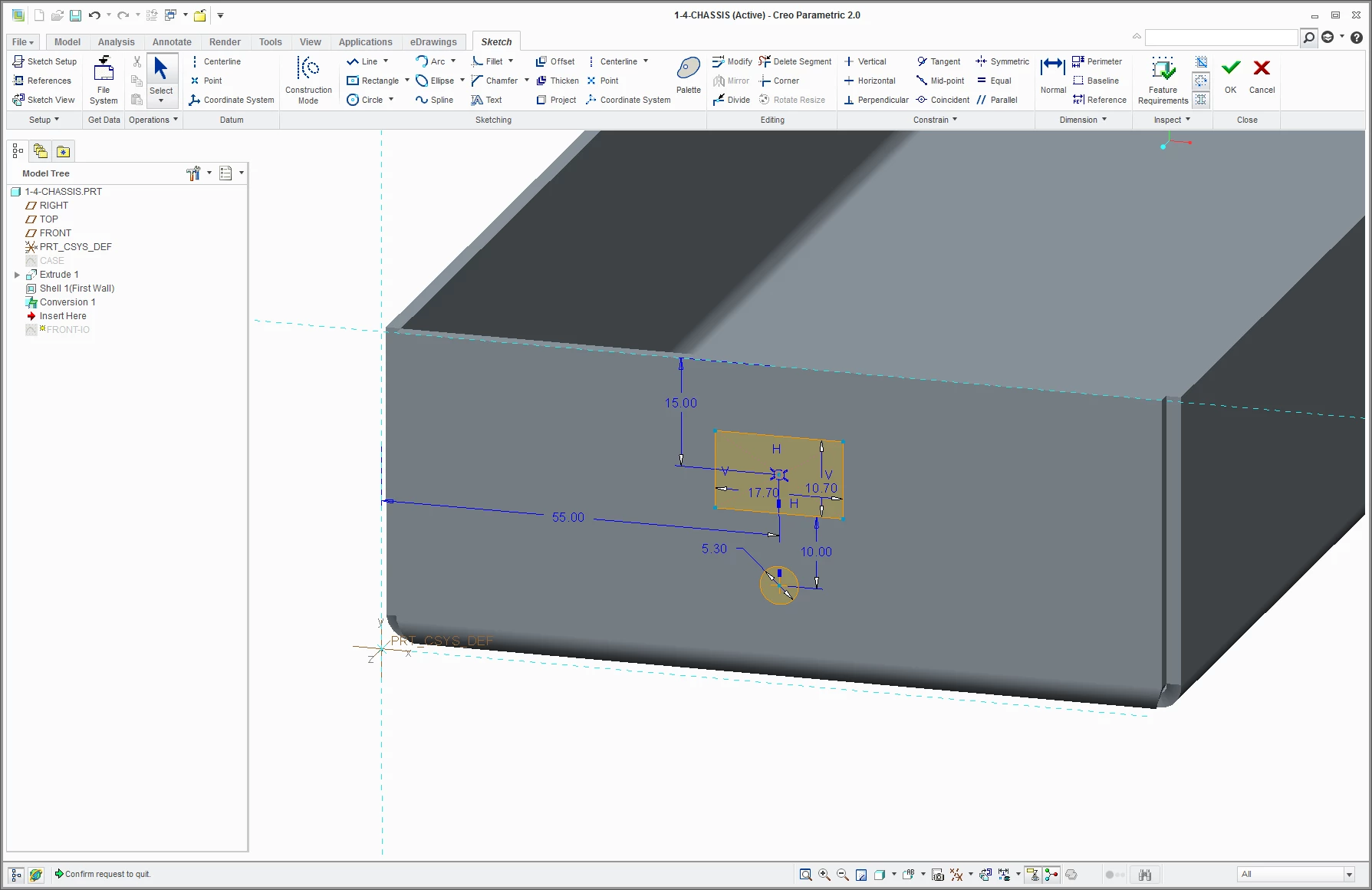Image resolution: width=1372 pixels, height=890 pixels.
Task: Select the Circle sketch tool
Action: click(365, 100)
